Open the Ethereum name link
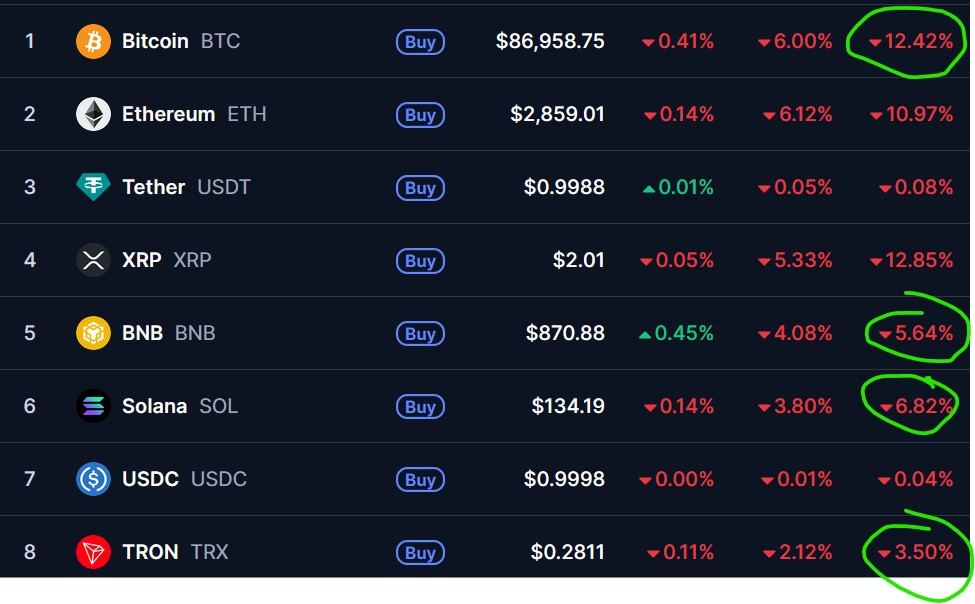Image resolution: width=975 pixels, height=604 pixels. (168, 114)
